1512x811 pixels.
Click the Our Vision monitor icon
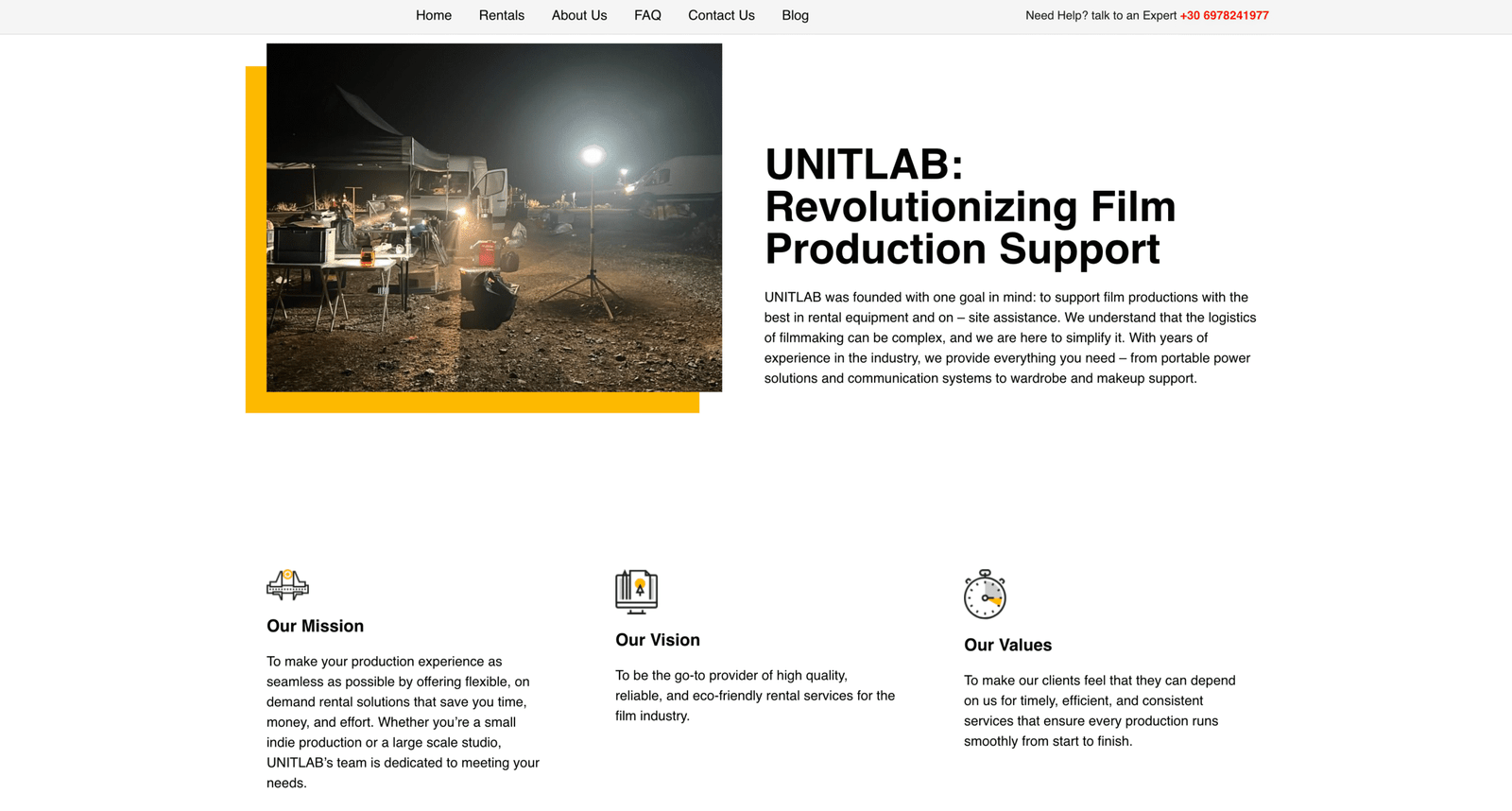(x=636, y=592)
